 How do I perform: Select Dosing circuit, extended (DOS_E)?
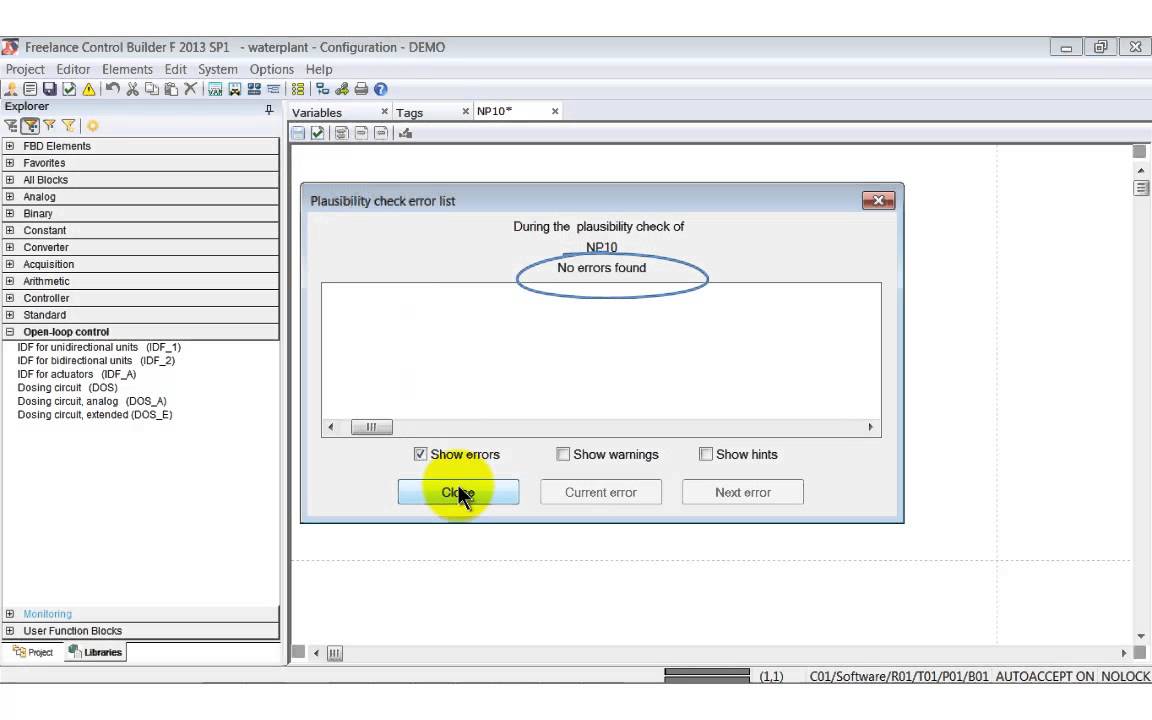point(95,414)
